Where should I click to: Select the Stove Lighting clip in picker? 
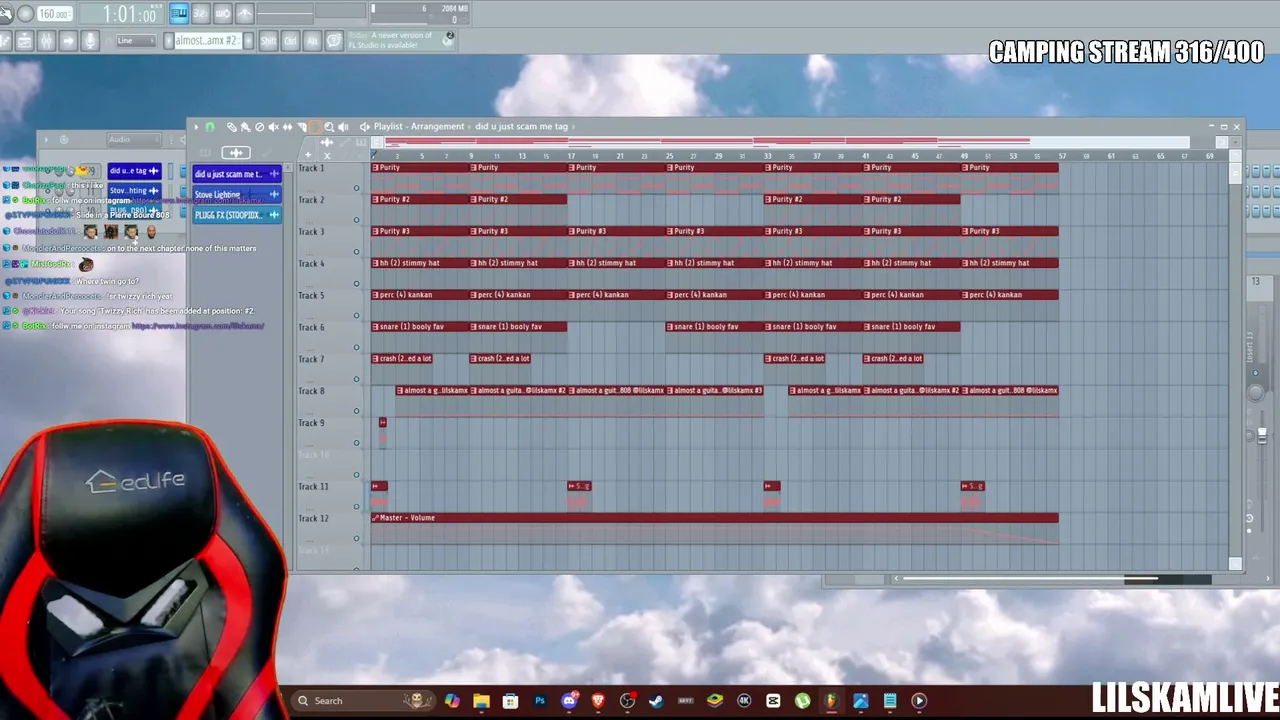tap(236, 194)
